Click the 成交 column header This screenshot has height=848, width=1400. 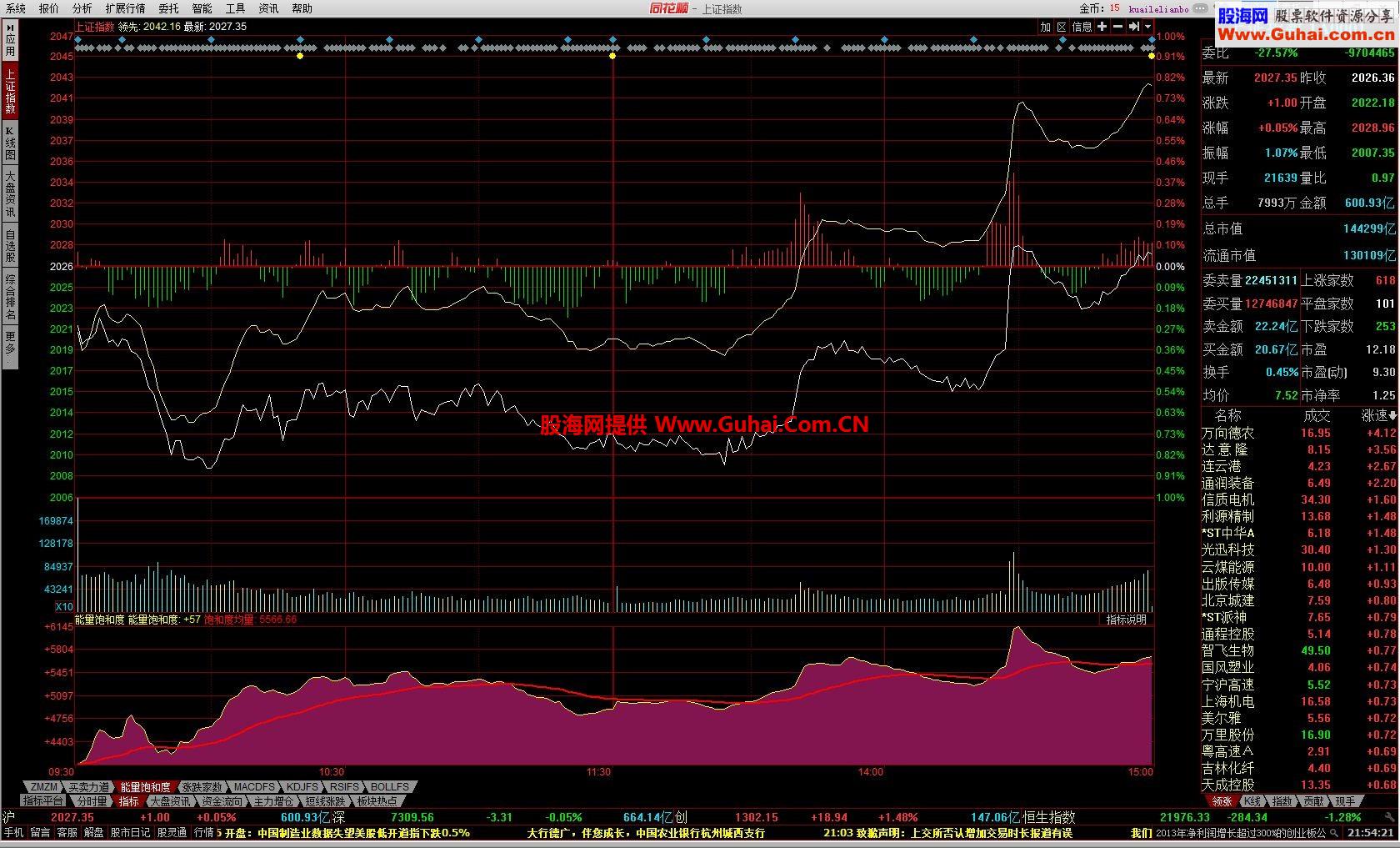click(1317, 415)
